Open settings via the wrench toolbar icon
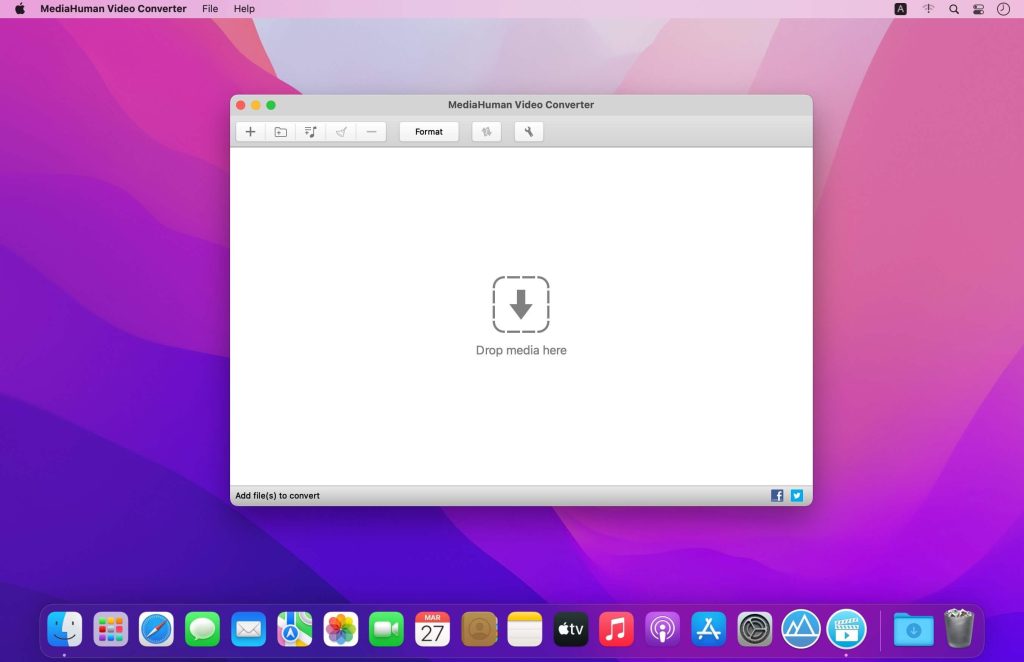Screen dimensions: 1024x662 (x=528, y=131)
